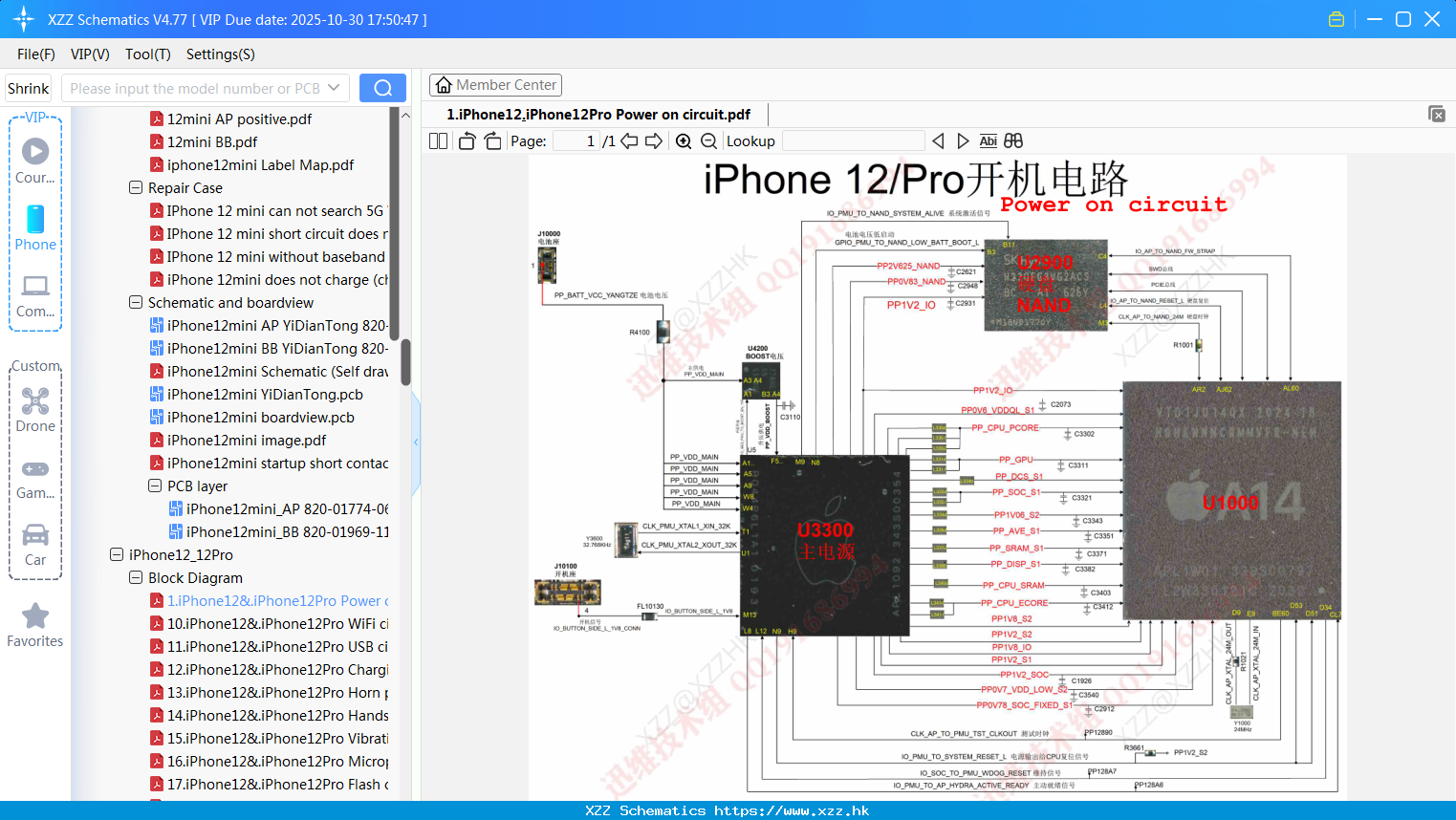
Task: Collapse the Schematic and boardview folder
Action: coord(136,302)
